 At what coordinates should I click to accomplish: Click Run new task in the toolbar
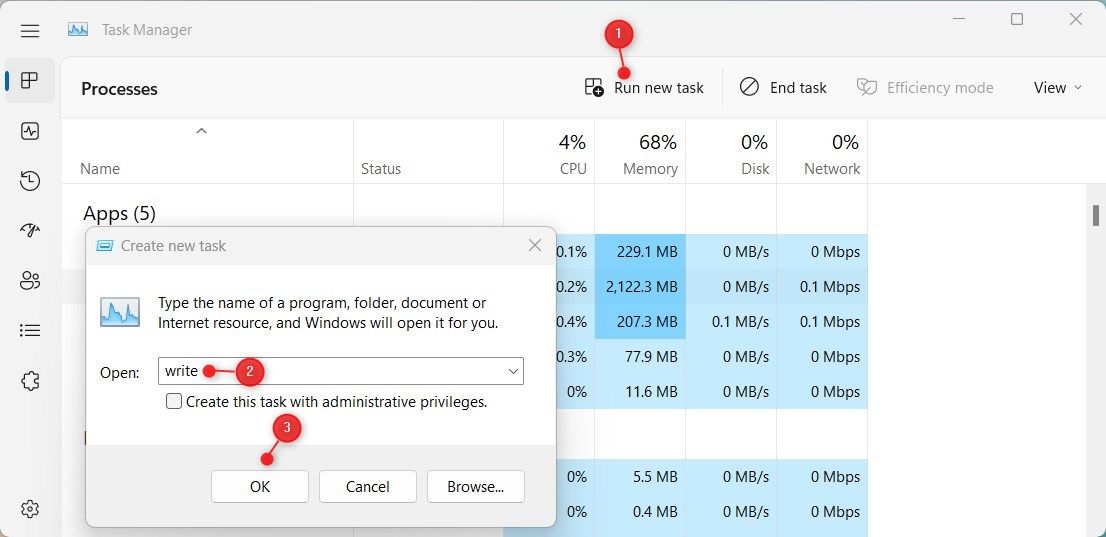(645, 88)
